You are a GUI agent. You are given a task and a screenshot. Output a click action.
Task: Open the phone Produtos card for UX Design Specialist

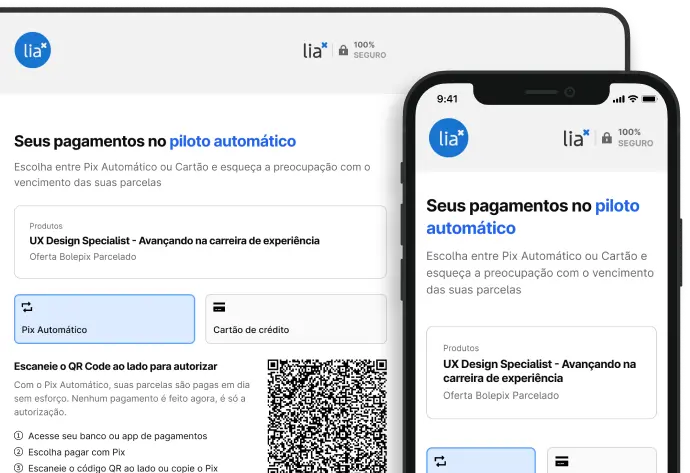(541, 372)
